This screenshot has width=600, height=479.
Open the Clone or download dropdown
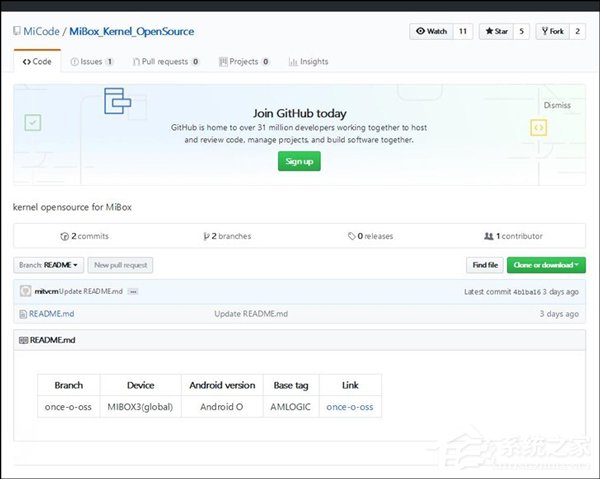tap(546, 265)
